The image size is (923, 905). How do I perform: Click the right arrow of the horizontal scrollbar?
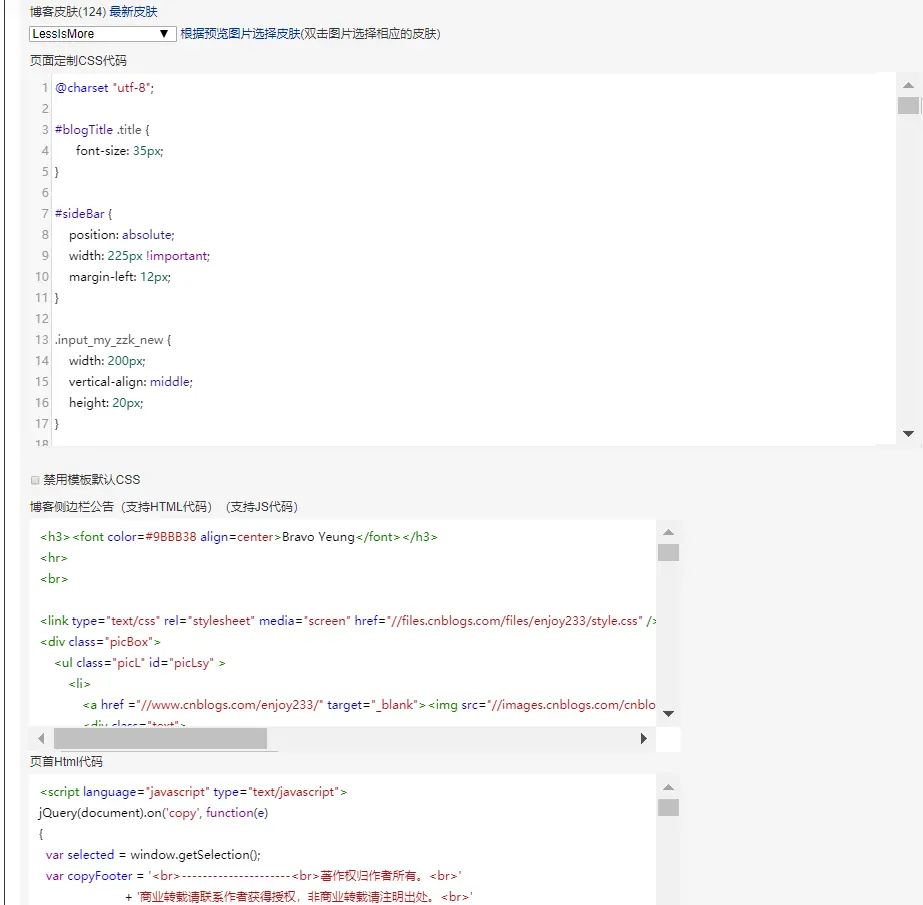(645, 738)
